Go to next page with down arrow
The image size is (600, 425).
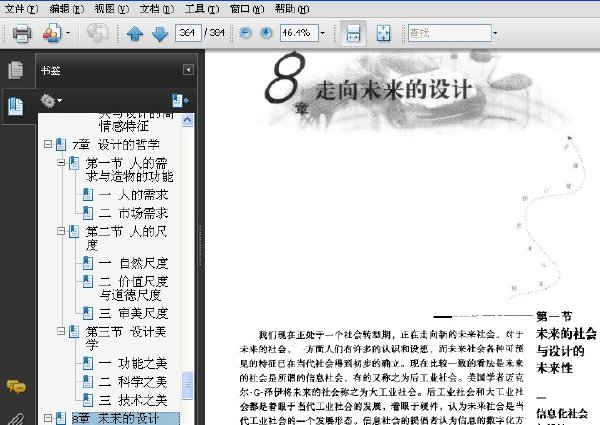[160, 34]
